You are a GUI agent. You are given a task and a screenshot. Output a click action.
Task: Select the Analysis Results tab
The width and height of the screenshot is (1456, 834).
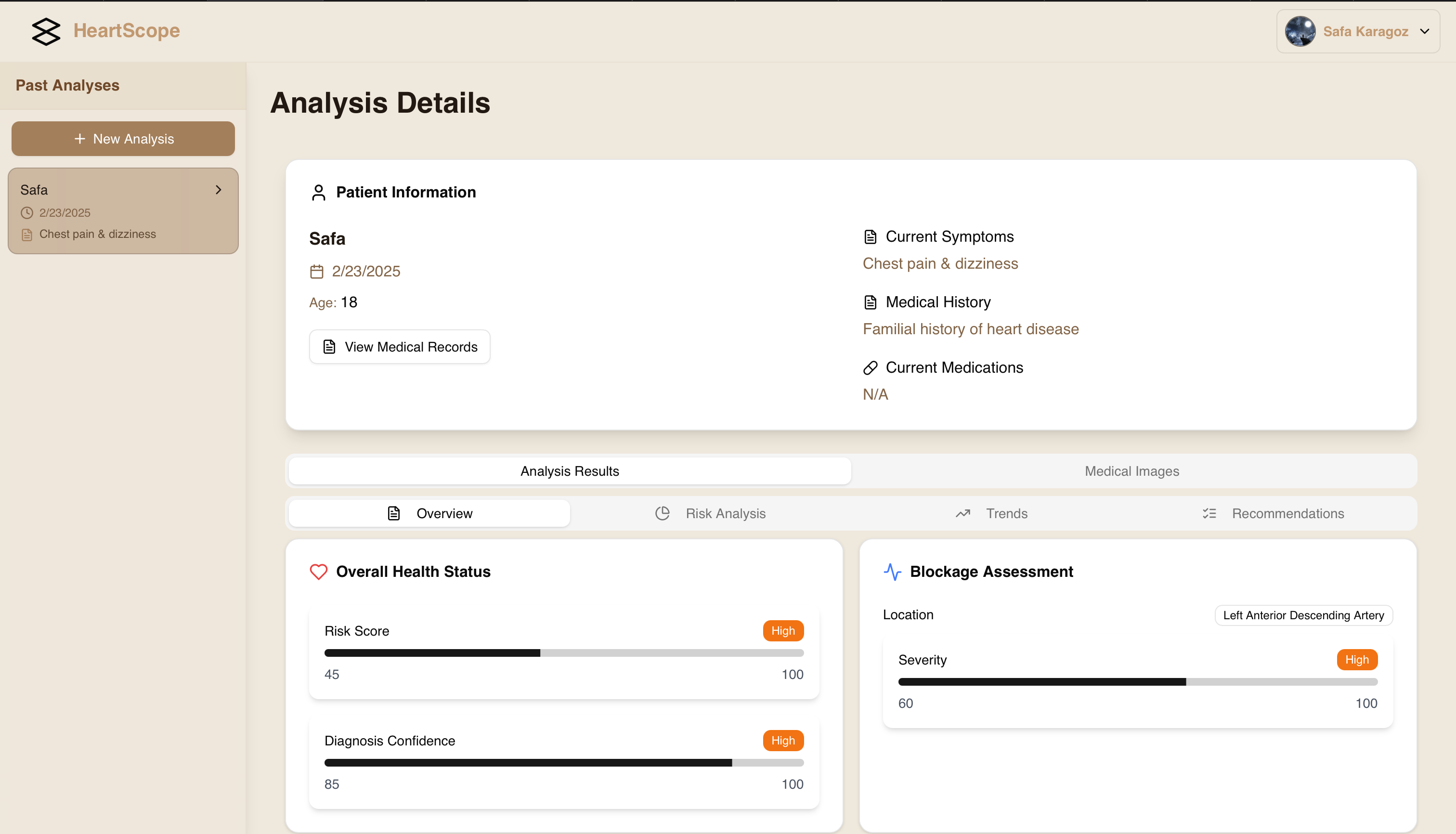pos(569,471)
